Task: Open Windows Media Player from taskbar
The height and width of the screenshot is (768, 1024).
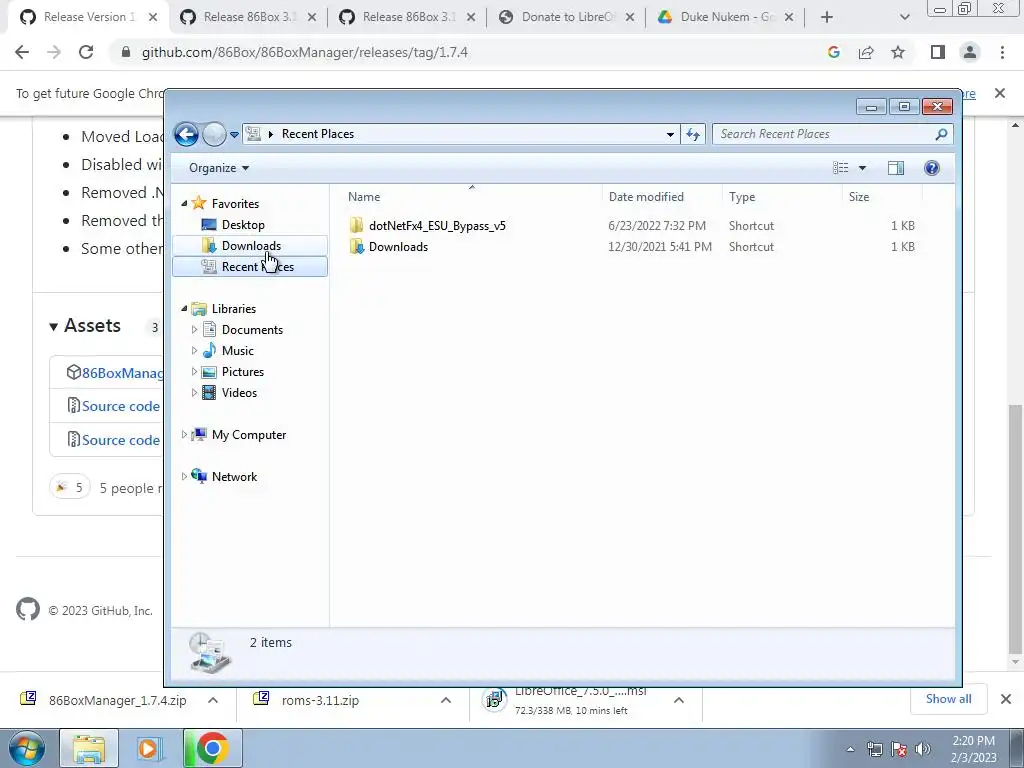Action: click(x=149, y=748)
